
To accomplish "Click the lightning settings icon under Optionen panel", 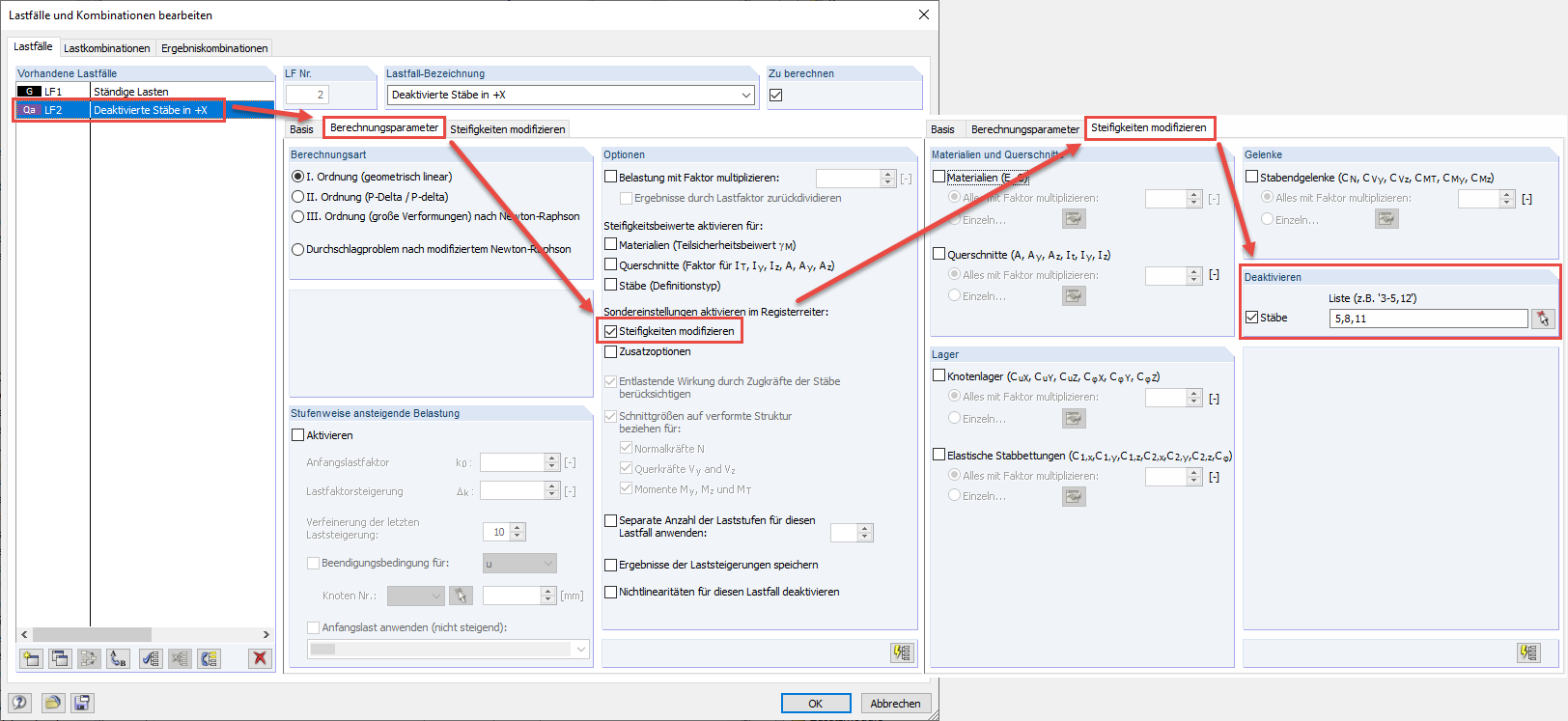I will (x=902, y=652).
